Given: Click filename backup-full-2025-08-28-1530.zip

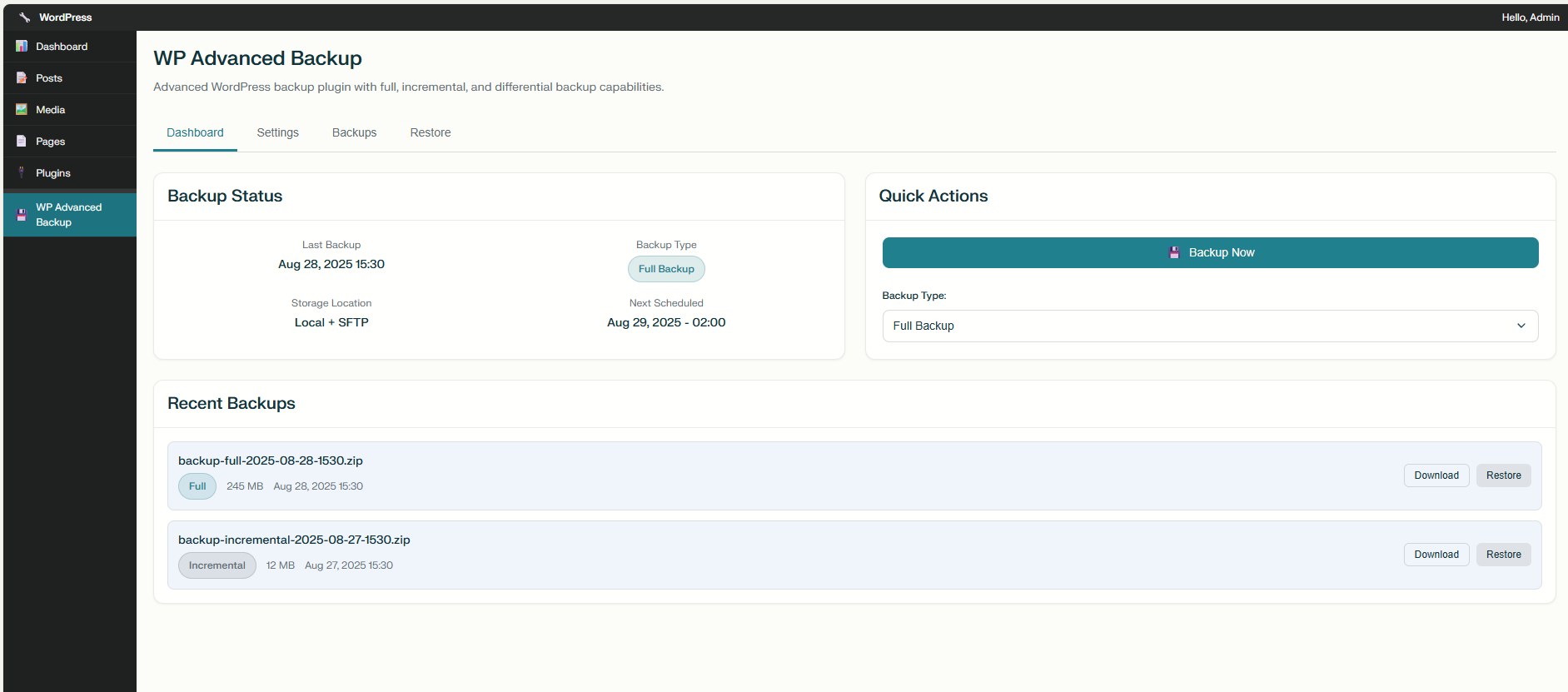Looking at the screenshot, I should pyautogui.click(x=271, y=461).
